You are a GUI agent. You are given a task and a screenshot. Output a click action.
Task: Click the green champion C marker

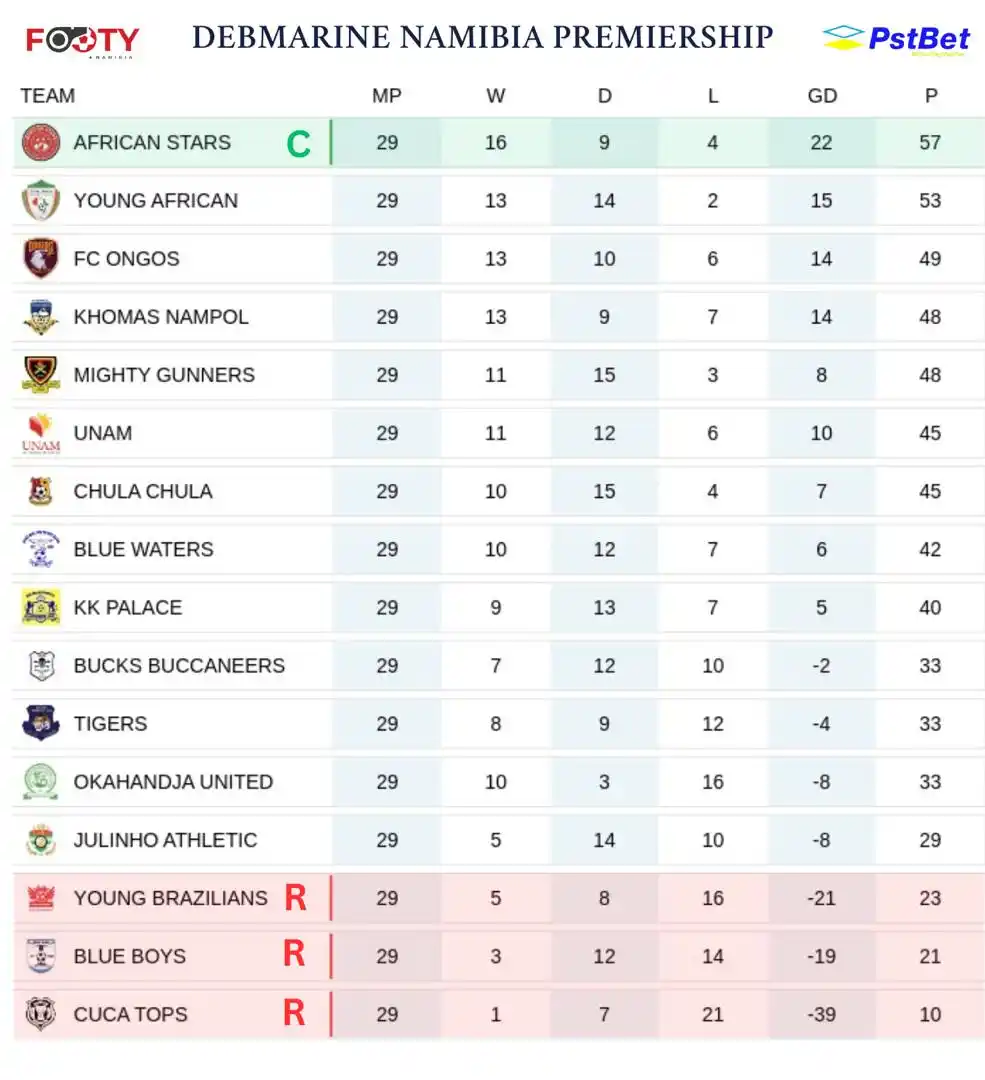click(x=298, y=144)
